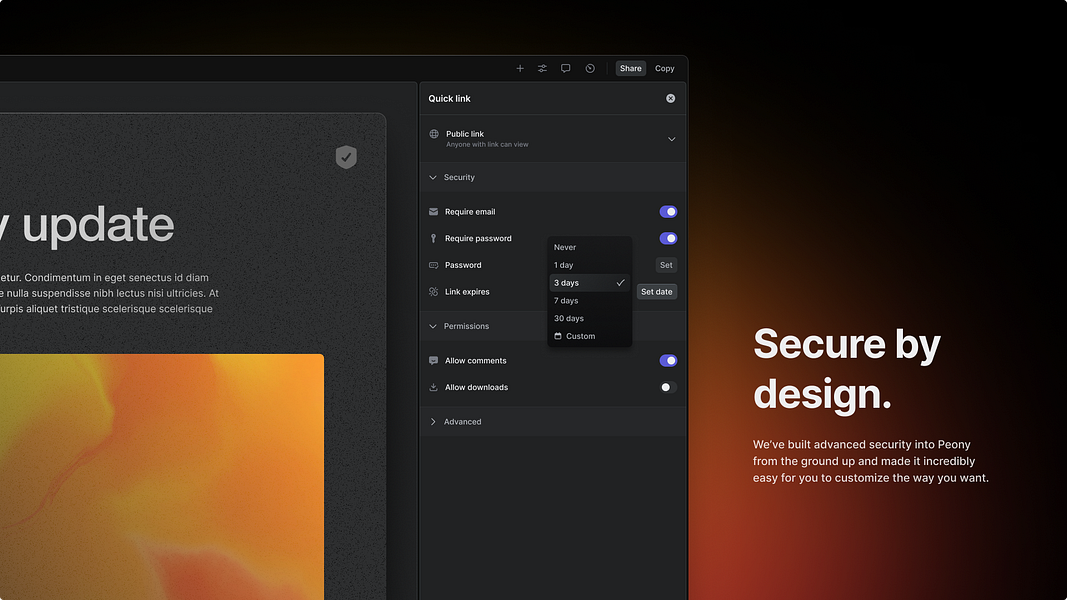1067x600 pixels.
Task: Click the checkmark next to 3 days
Action: click(621, 283)
